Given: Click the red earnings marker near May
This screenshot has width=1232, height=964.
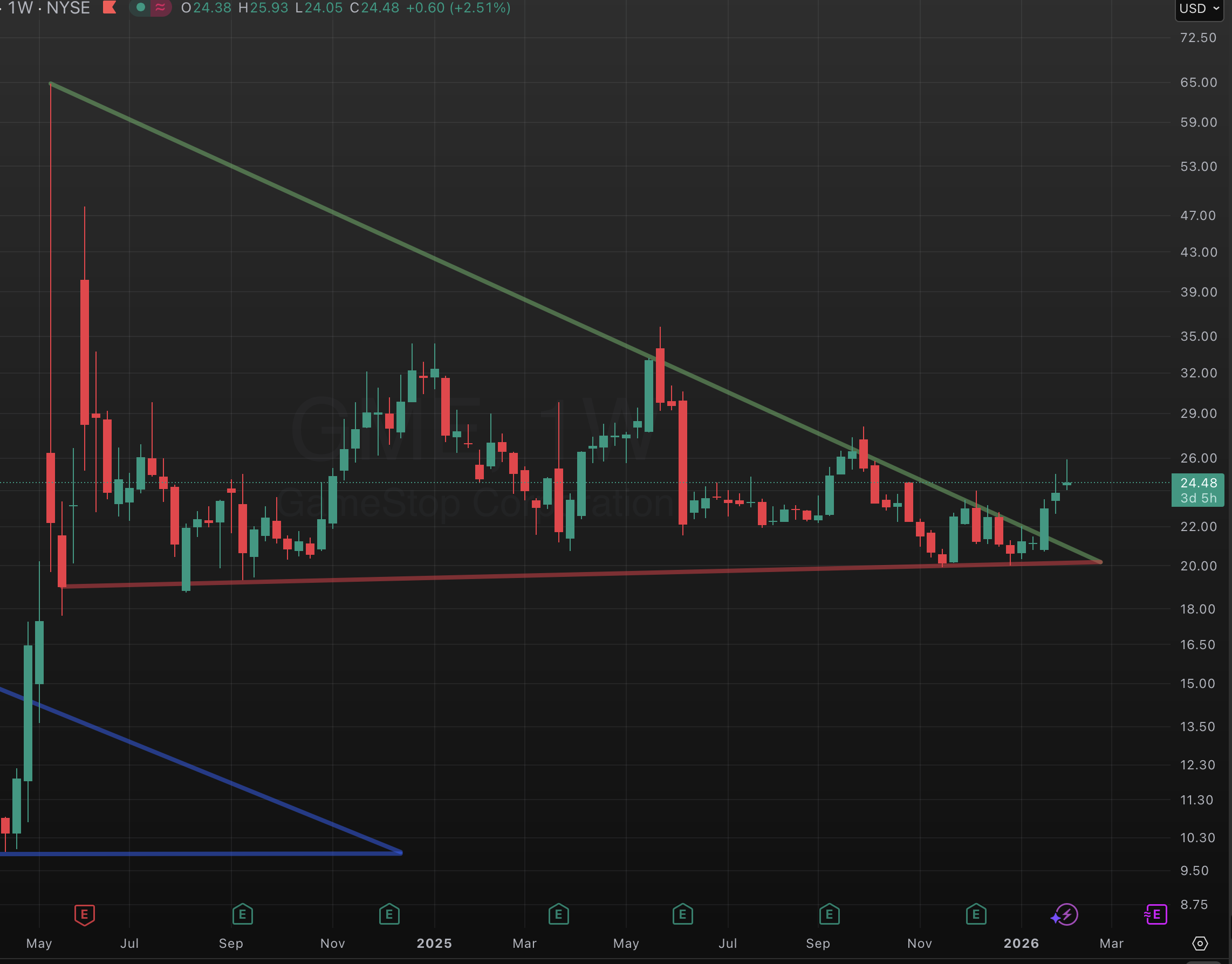Looking at the screenshot, I should pos(84,914).
